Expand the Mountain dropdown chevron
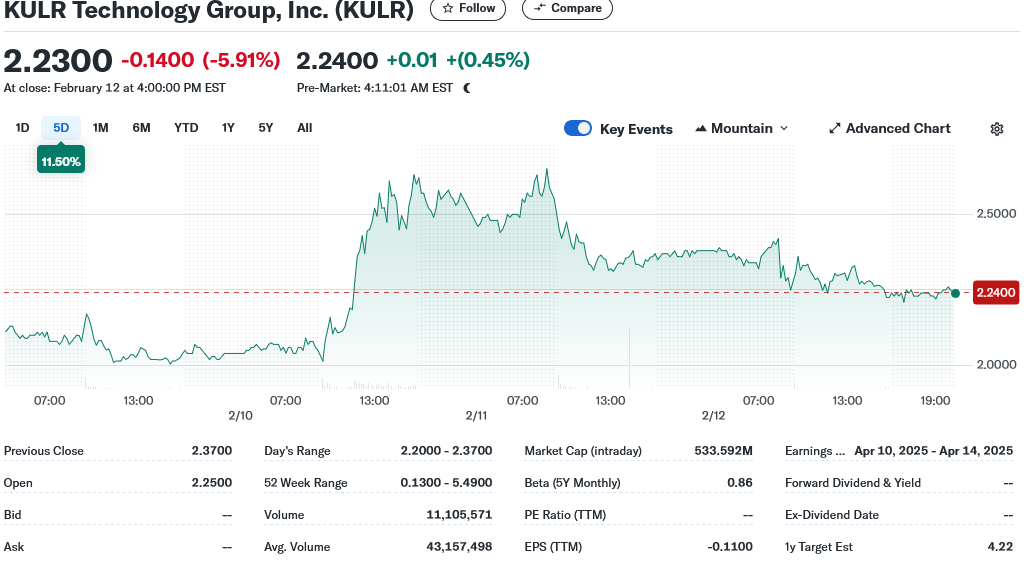1034x567 pixels. coord(784,129)
